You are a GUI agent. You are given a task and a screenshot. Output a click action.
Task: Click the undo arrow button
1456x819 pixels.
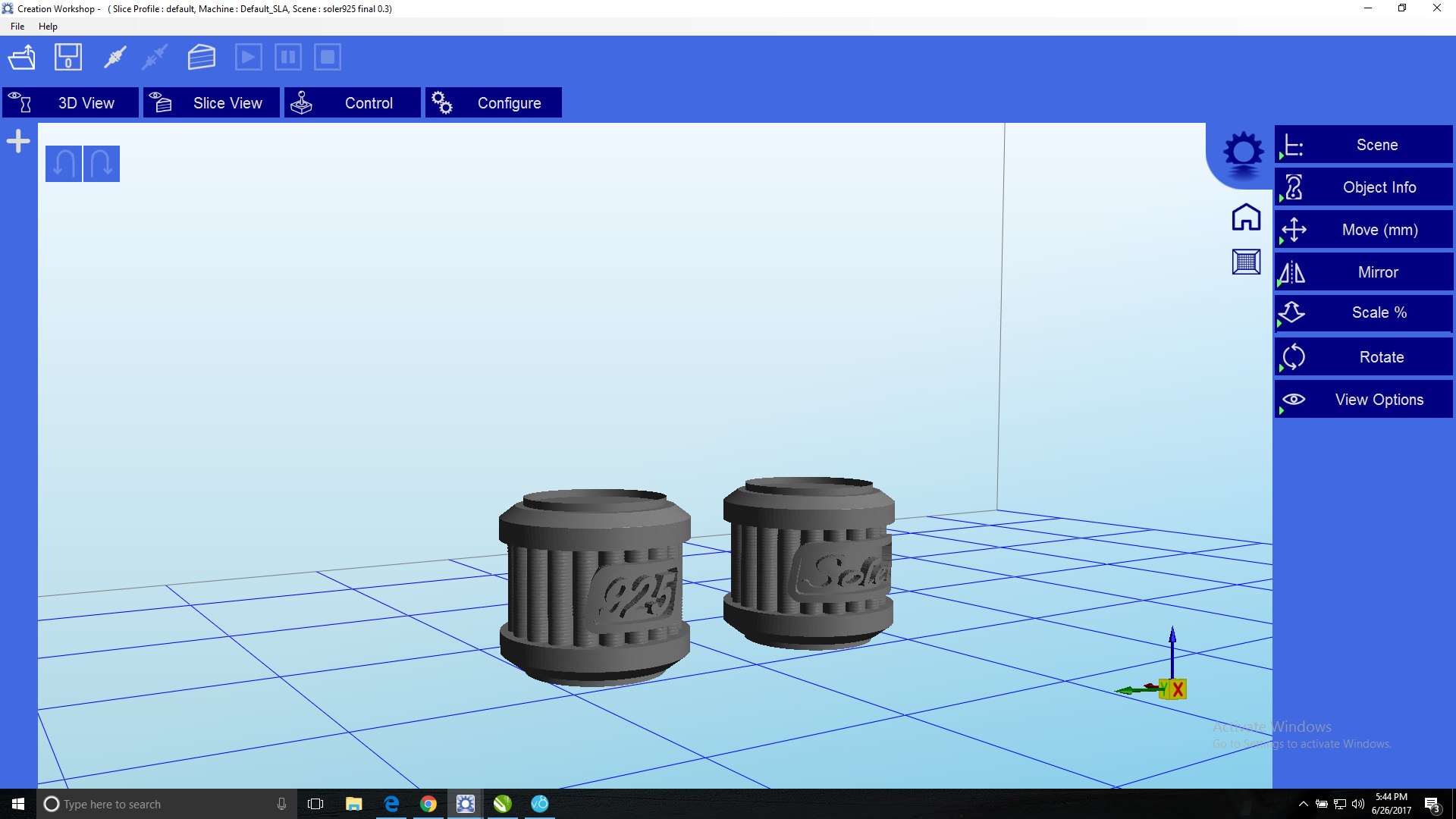[x=64, y=164]
